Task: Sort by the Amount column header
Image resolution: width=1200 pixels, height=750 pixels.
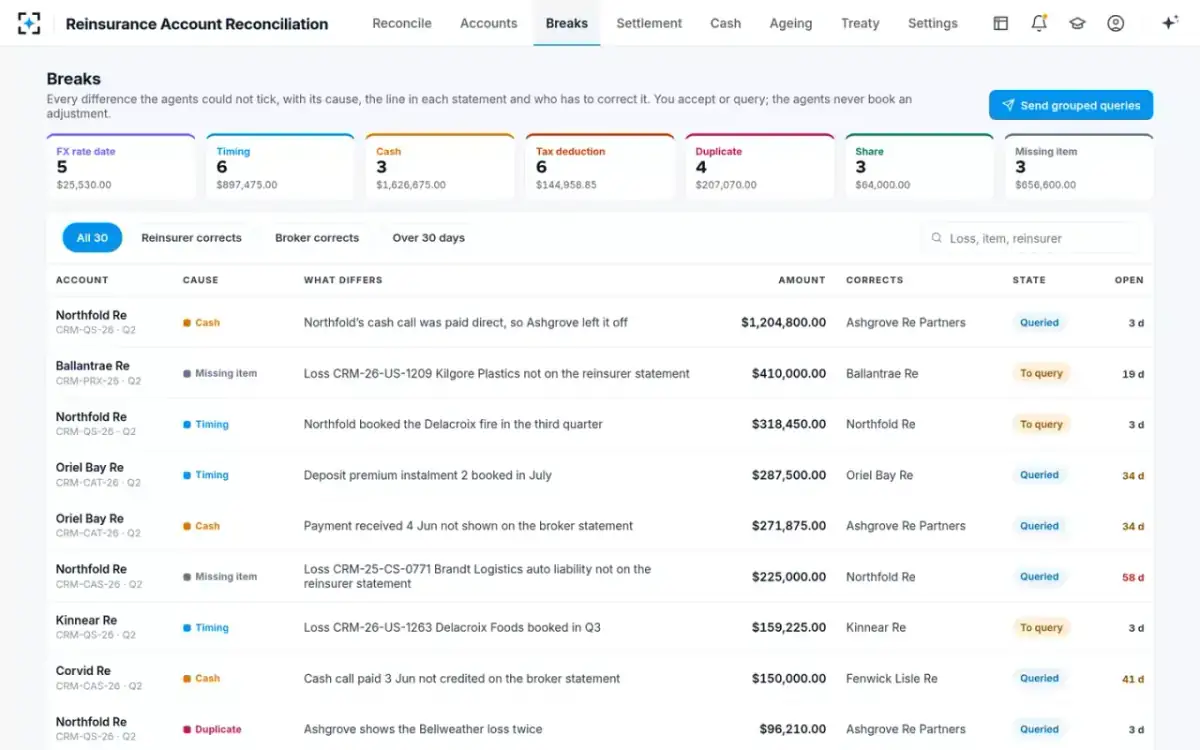Action: pos(802,280)
